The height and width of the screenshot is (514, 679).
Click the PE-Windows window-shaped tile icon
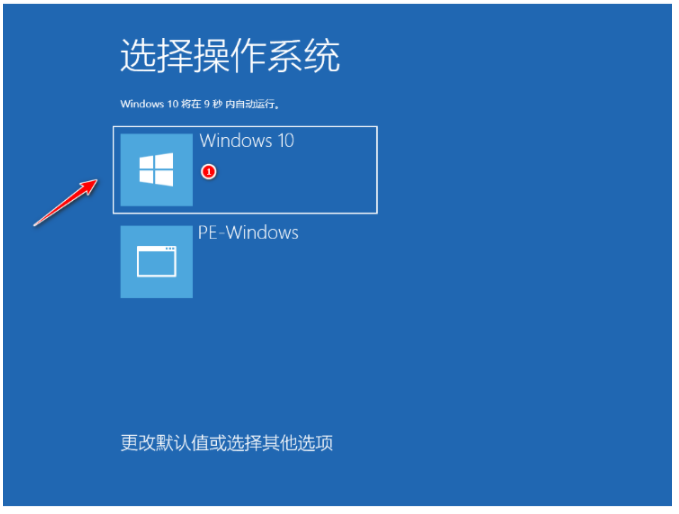[x=156, y=262]
